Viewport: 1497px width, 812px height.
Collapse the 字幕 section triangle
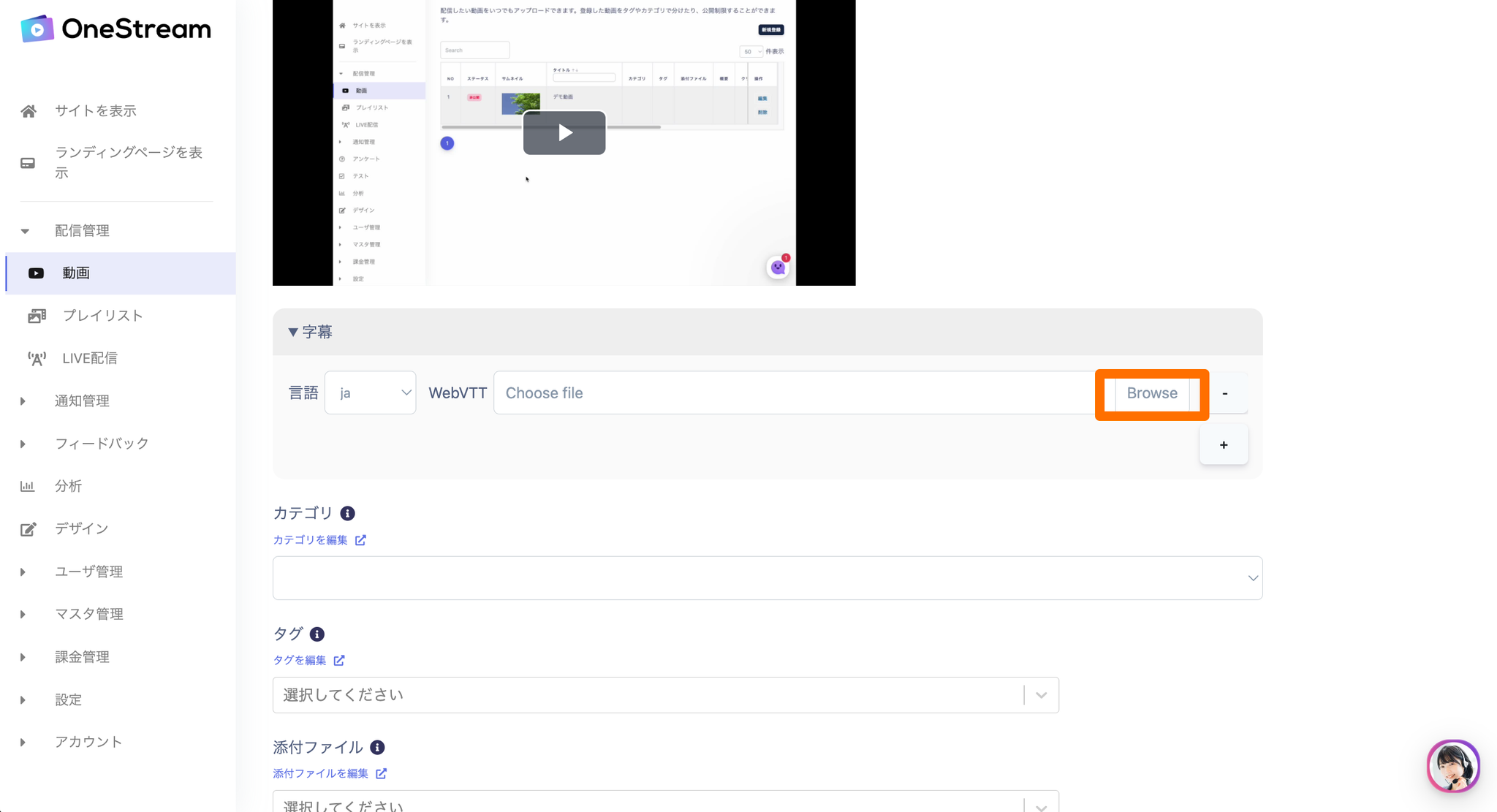tap(292, 332)
